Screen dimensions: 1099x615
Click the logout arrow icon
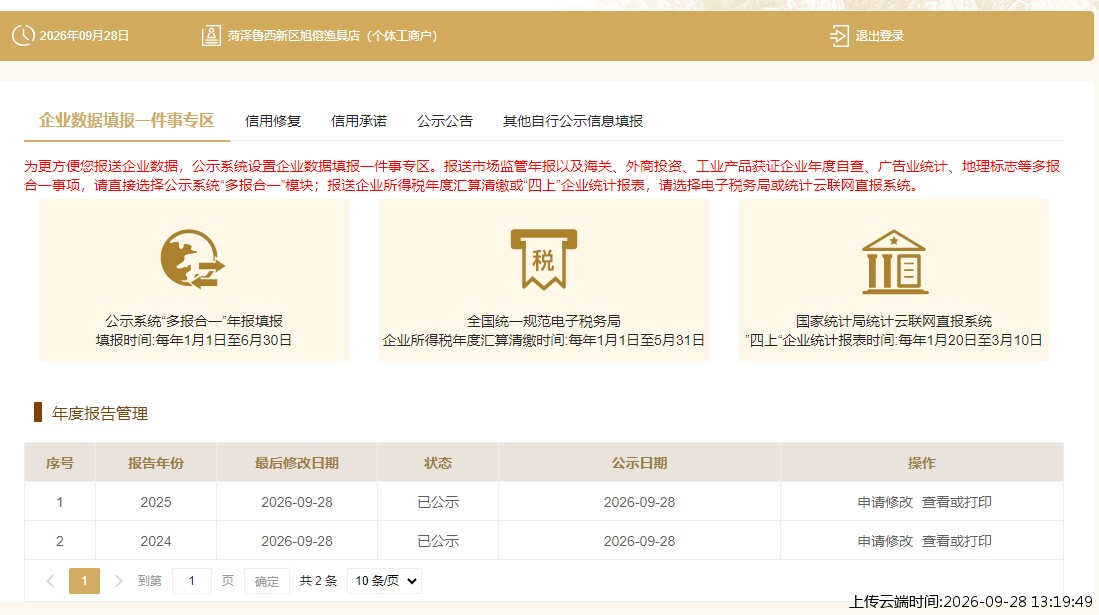[839, 35]
